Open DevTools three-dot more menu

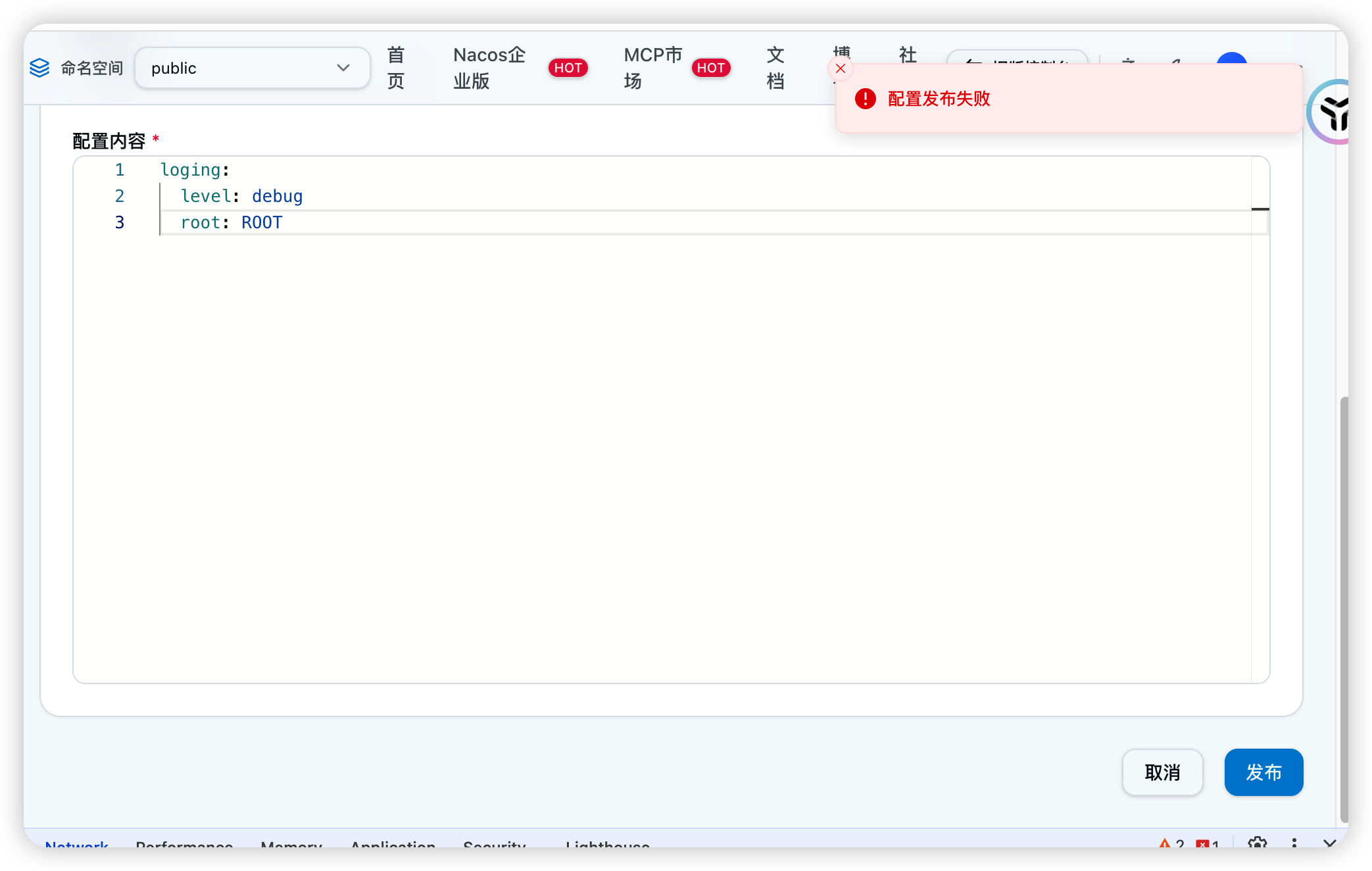(x=1294, y=843)
